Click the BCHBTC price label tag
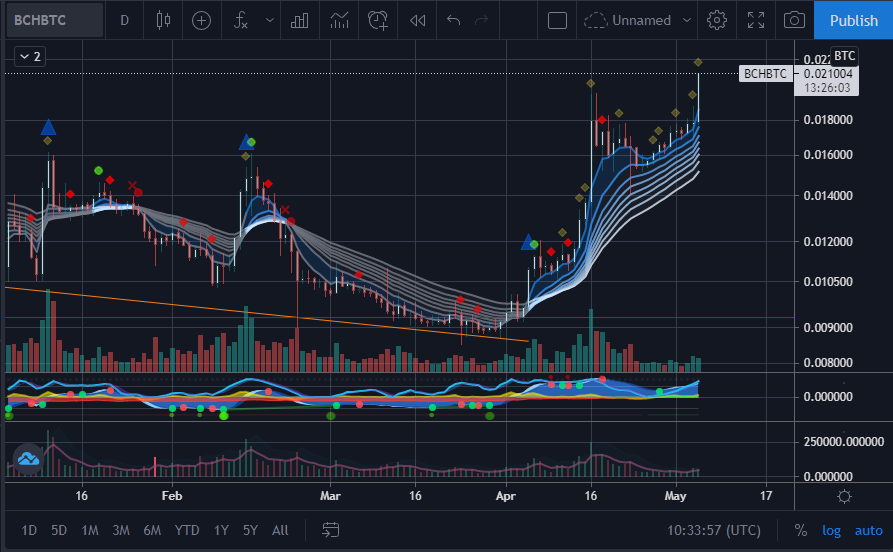 point(765,73)
